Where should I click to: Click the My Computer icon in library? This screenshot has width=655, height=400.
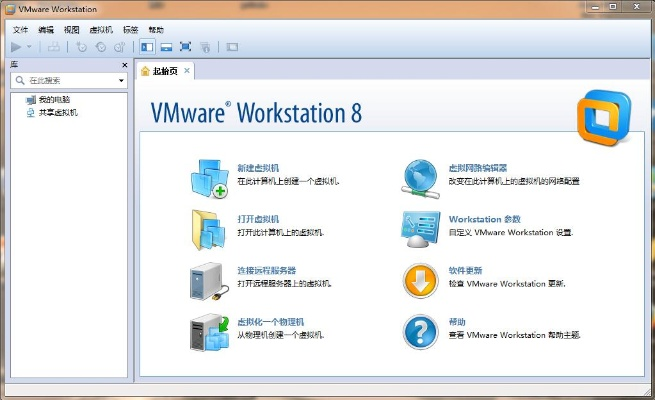tap(30, 99)
